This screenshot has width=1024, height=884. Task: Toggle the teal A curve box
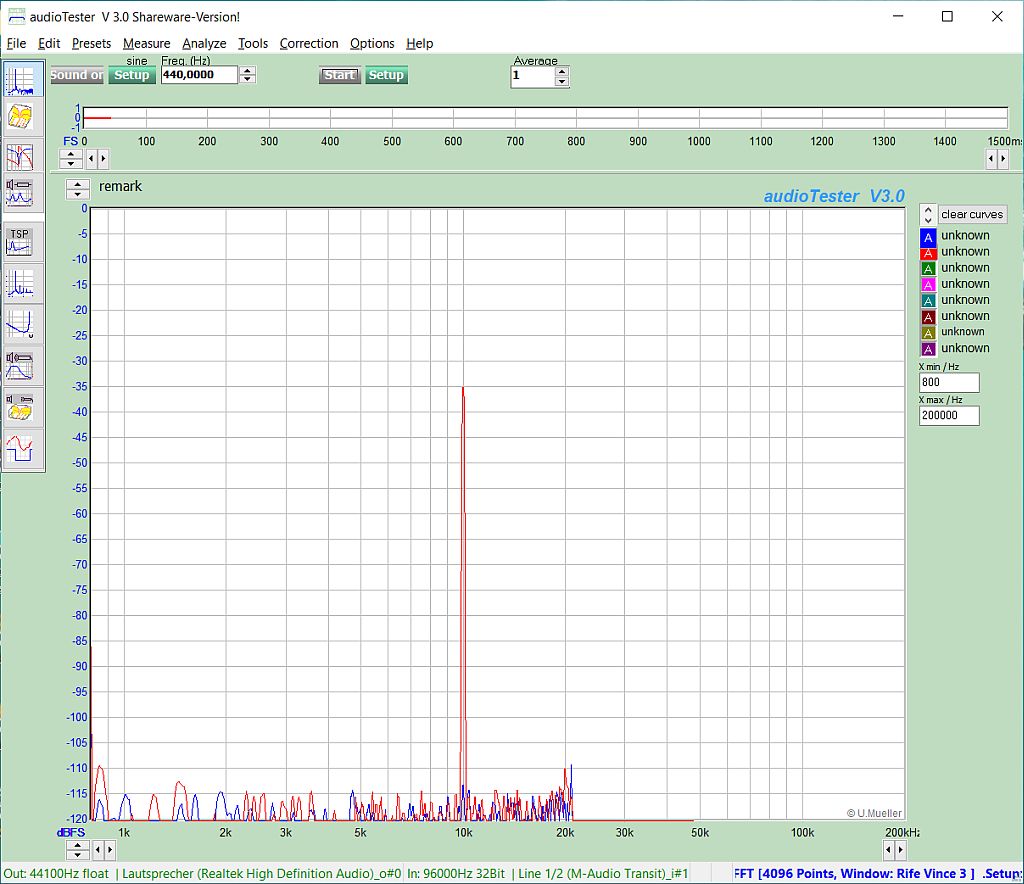tap(928, 300)
